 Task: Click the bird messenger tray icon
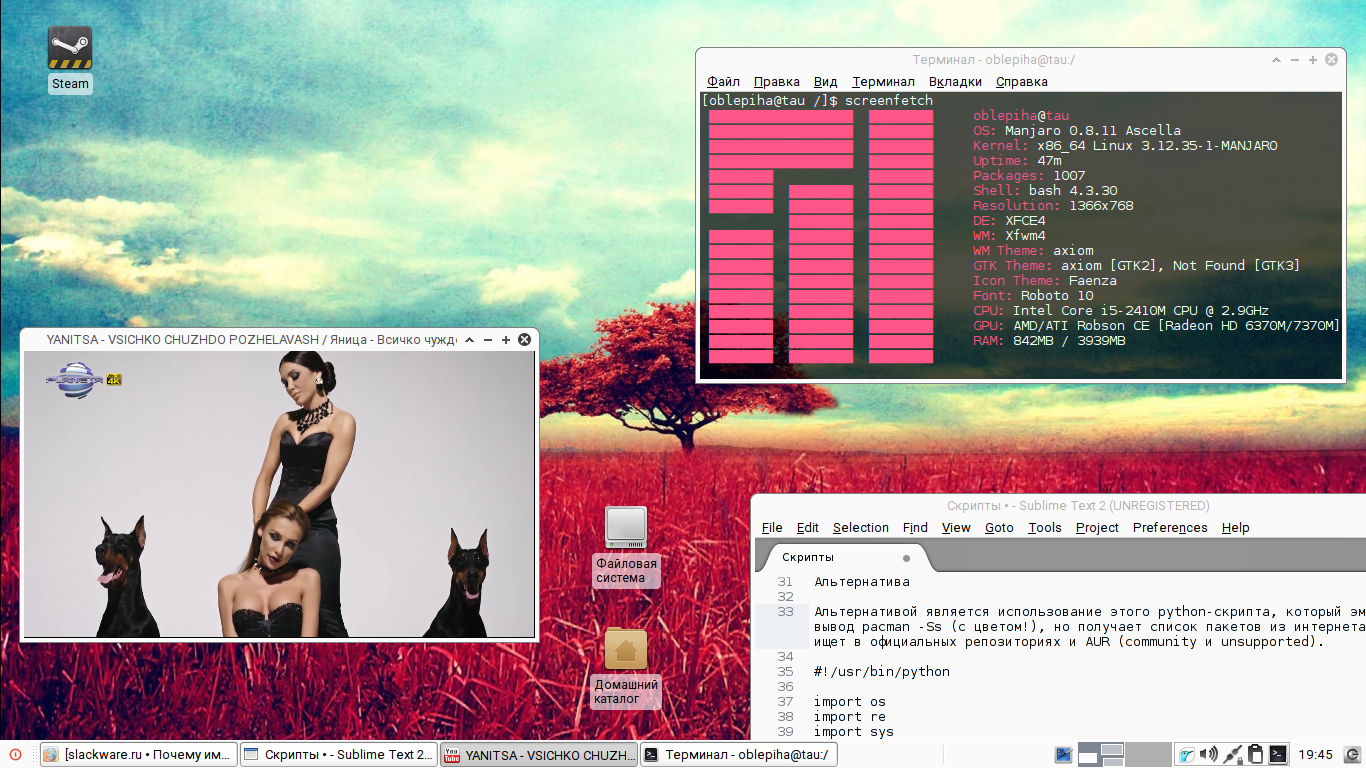(1187, 755)
